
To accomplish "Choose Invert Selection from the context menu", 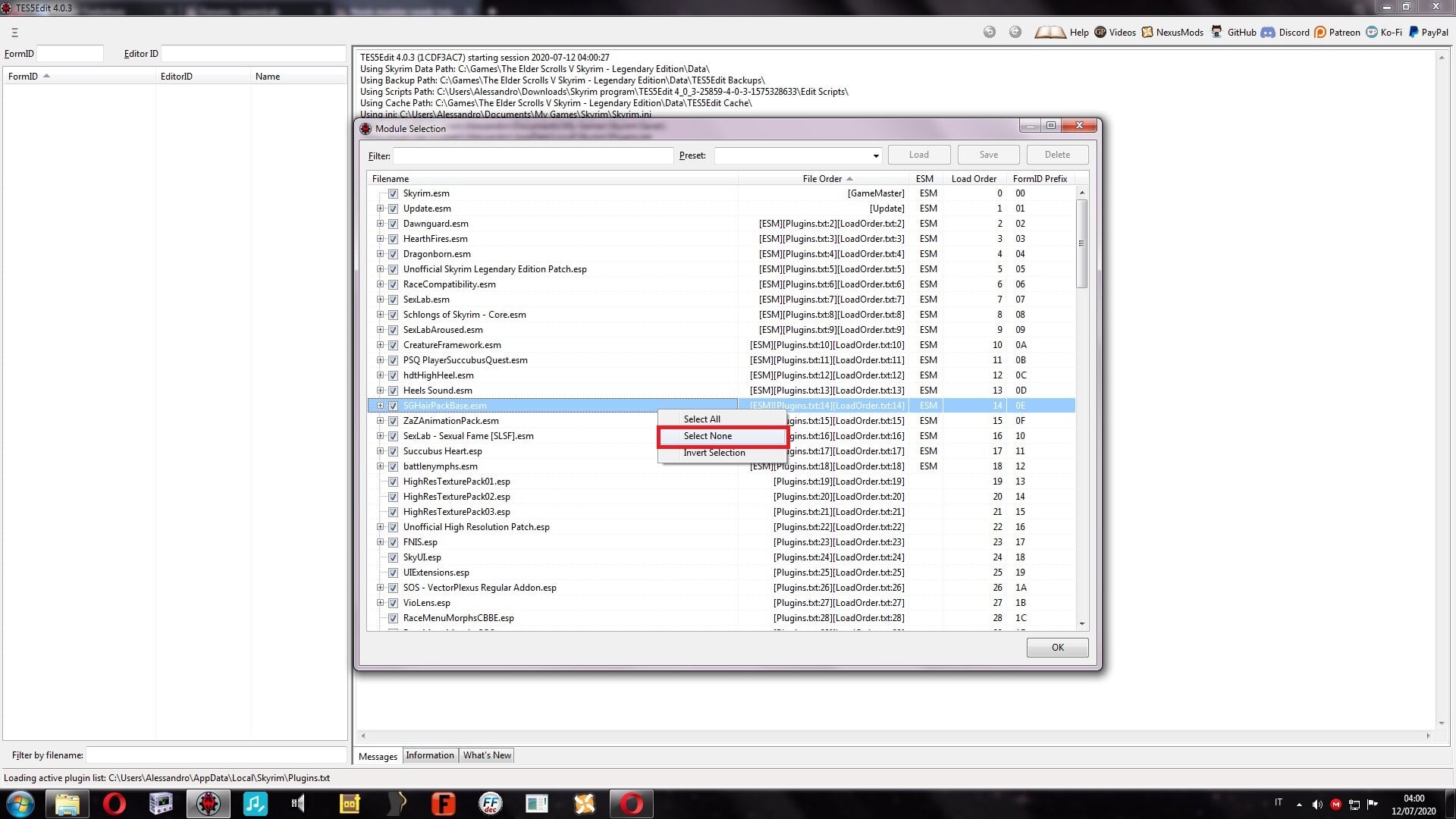I will point(723,453).
